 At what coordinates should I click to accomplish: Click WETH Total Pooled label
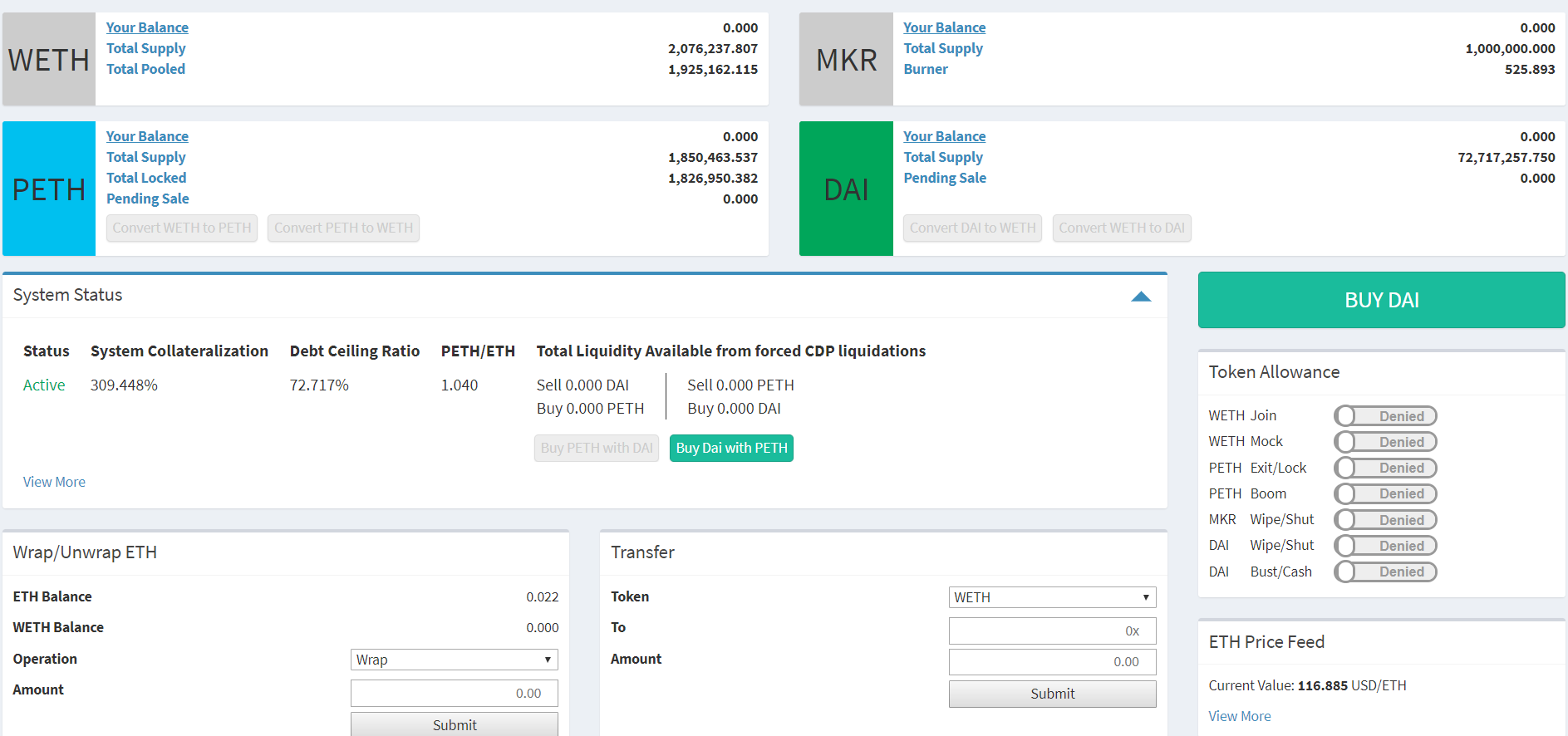pyautogui.click(x=145, y=69)
